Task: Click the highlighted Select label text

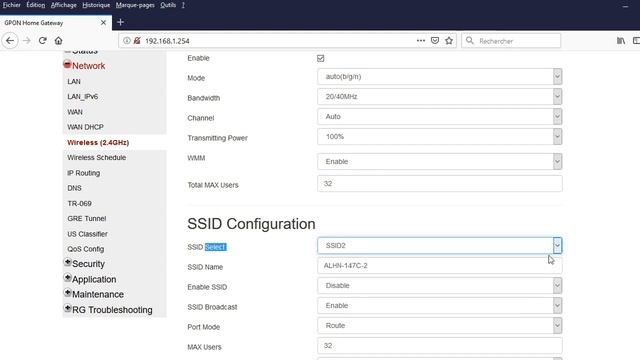Action: point(215,247)
